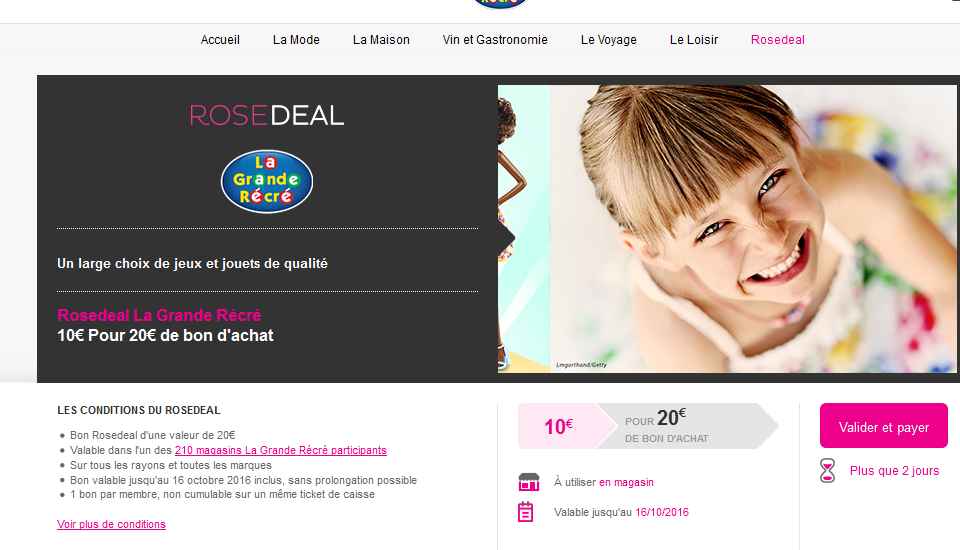Viewport: 960px width, 550px height.
Task: Open Le Loisir menu item
Action: click(x=694, y=40)
